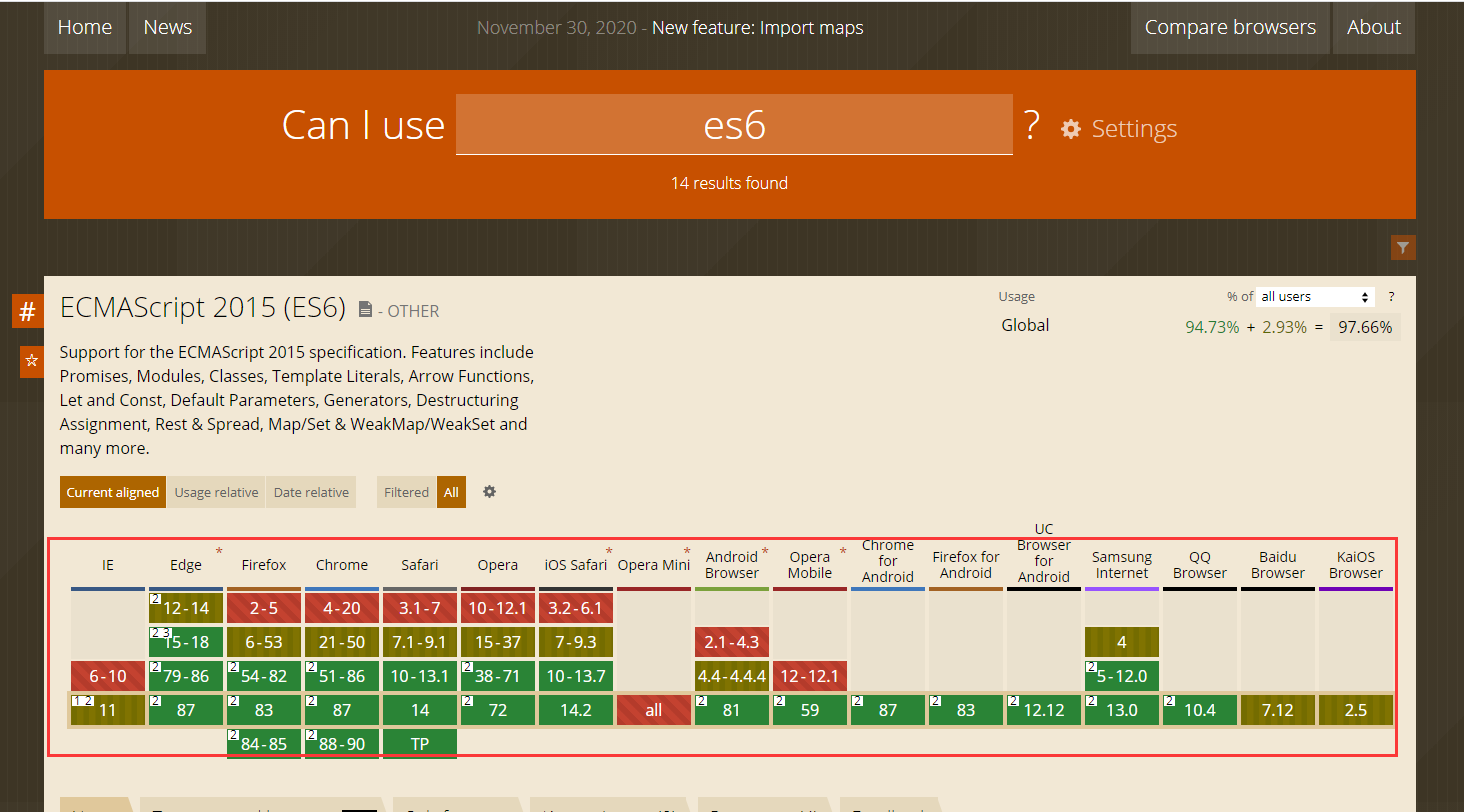The height and width of the screenshot is (812, 1464).
Task: Open 'New feature: Import maps' link
Action: click(x=758, y=28)
